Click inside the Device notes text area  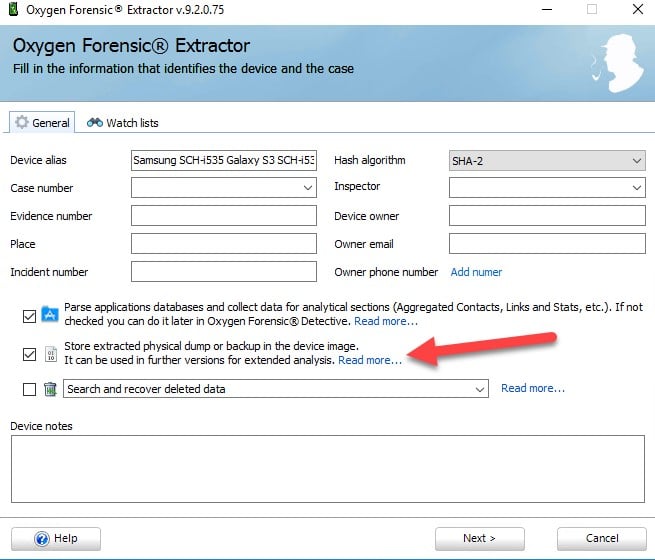coord(328,469)
